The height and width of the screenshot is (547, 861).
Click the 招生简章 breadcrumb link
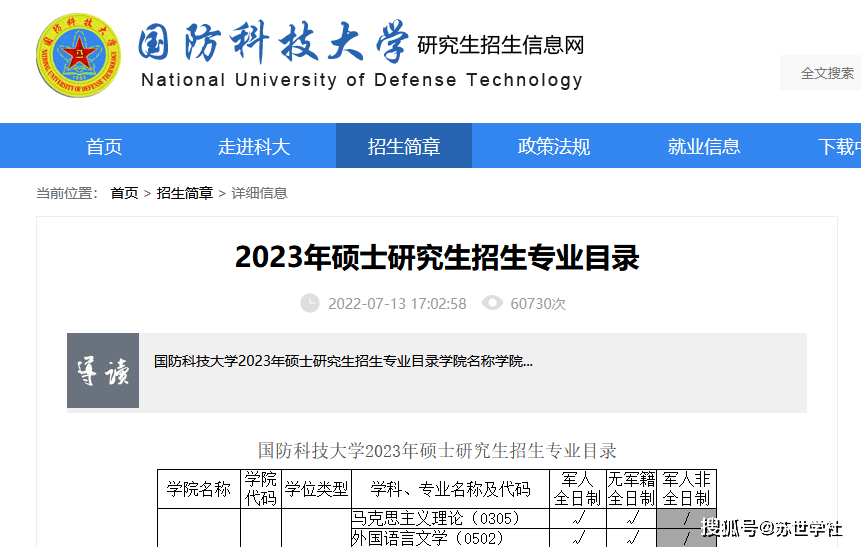184,193
